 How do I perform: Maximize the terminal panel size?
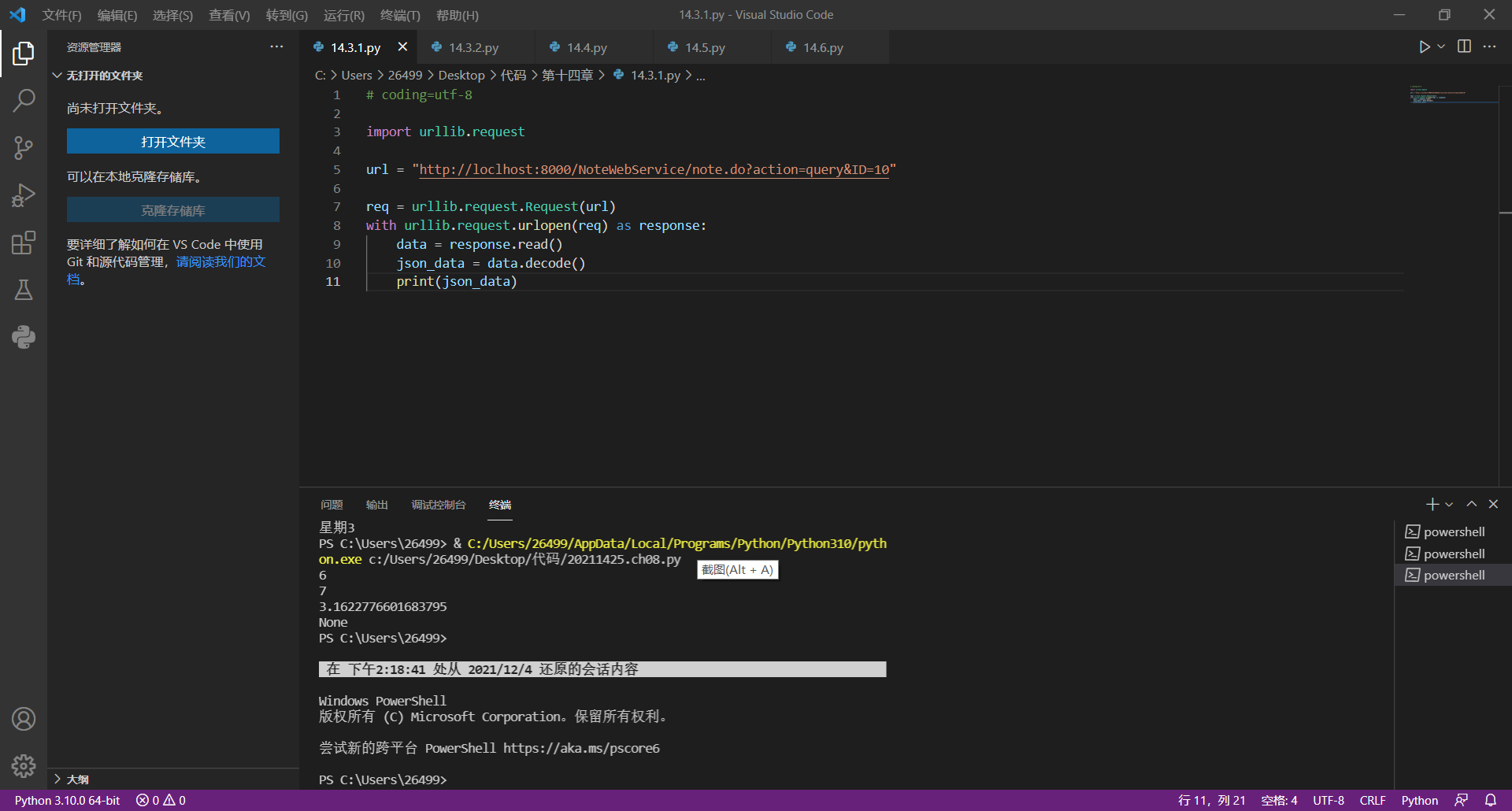1471,504
